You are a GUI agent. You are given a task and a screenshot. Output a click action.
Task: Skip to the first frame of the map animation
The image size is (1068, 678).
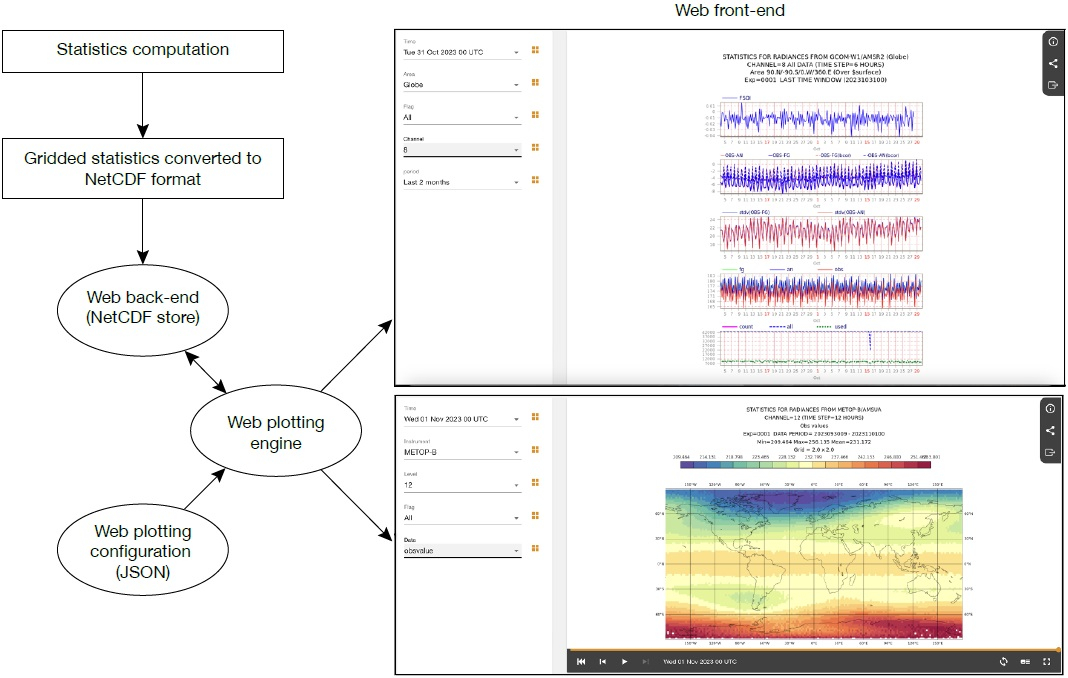pyautogui.click(x=581, y=661)
